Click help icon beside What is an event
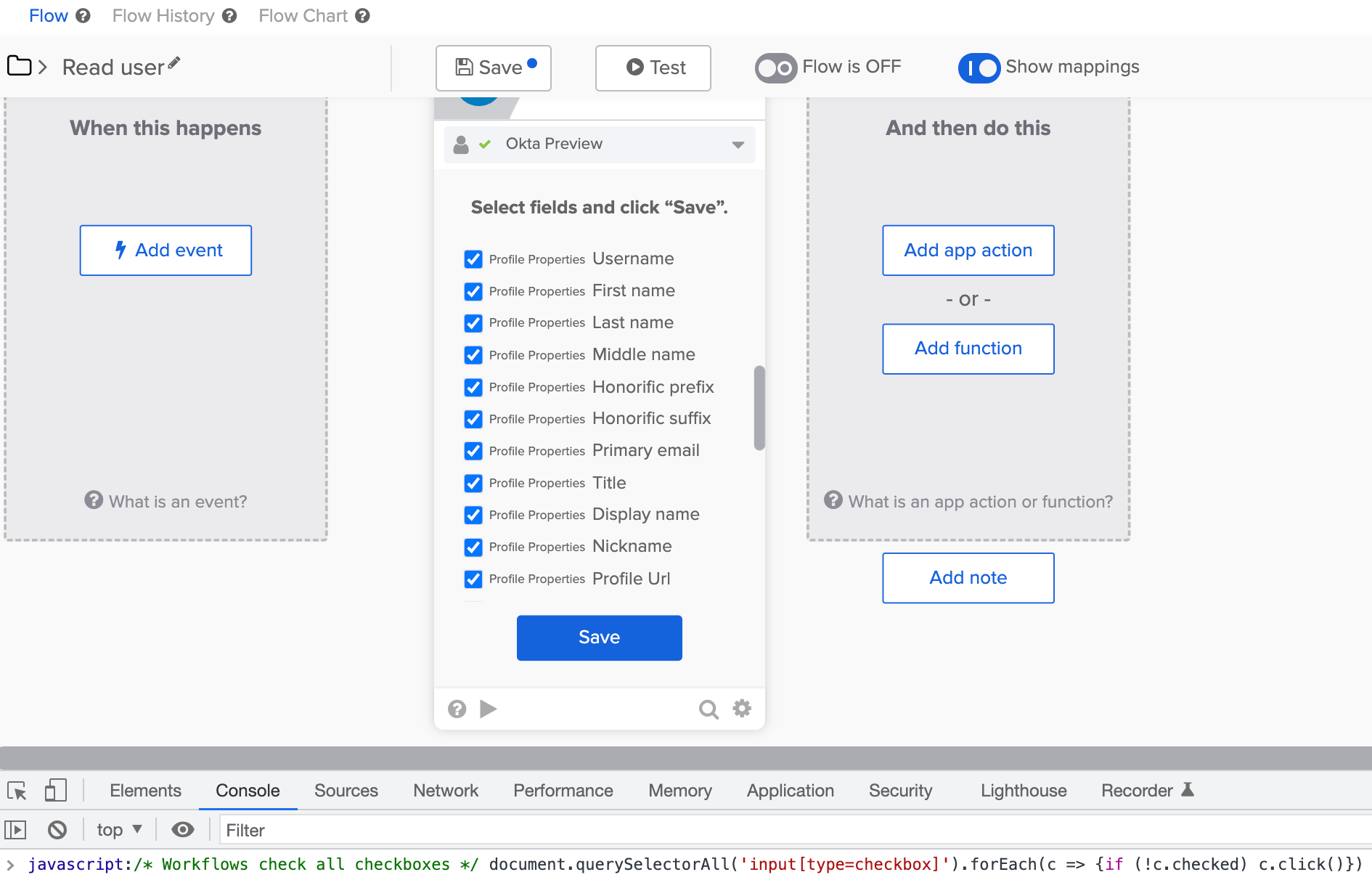Screen dimensions: 1372x880 [x=94, y=500]
